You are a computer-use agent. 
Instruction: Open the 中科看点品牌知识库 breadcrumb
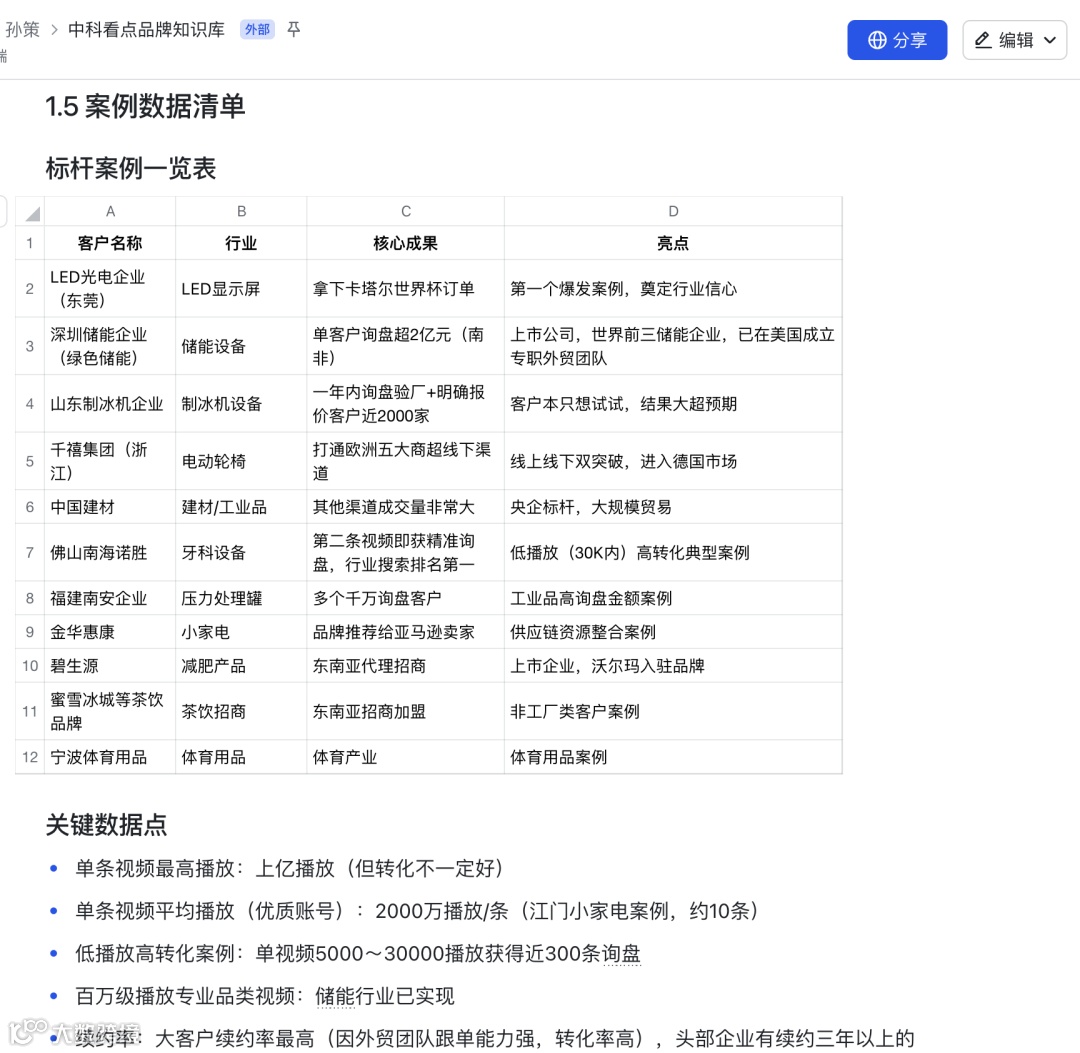pyautogui.click(x=146, y=29)
